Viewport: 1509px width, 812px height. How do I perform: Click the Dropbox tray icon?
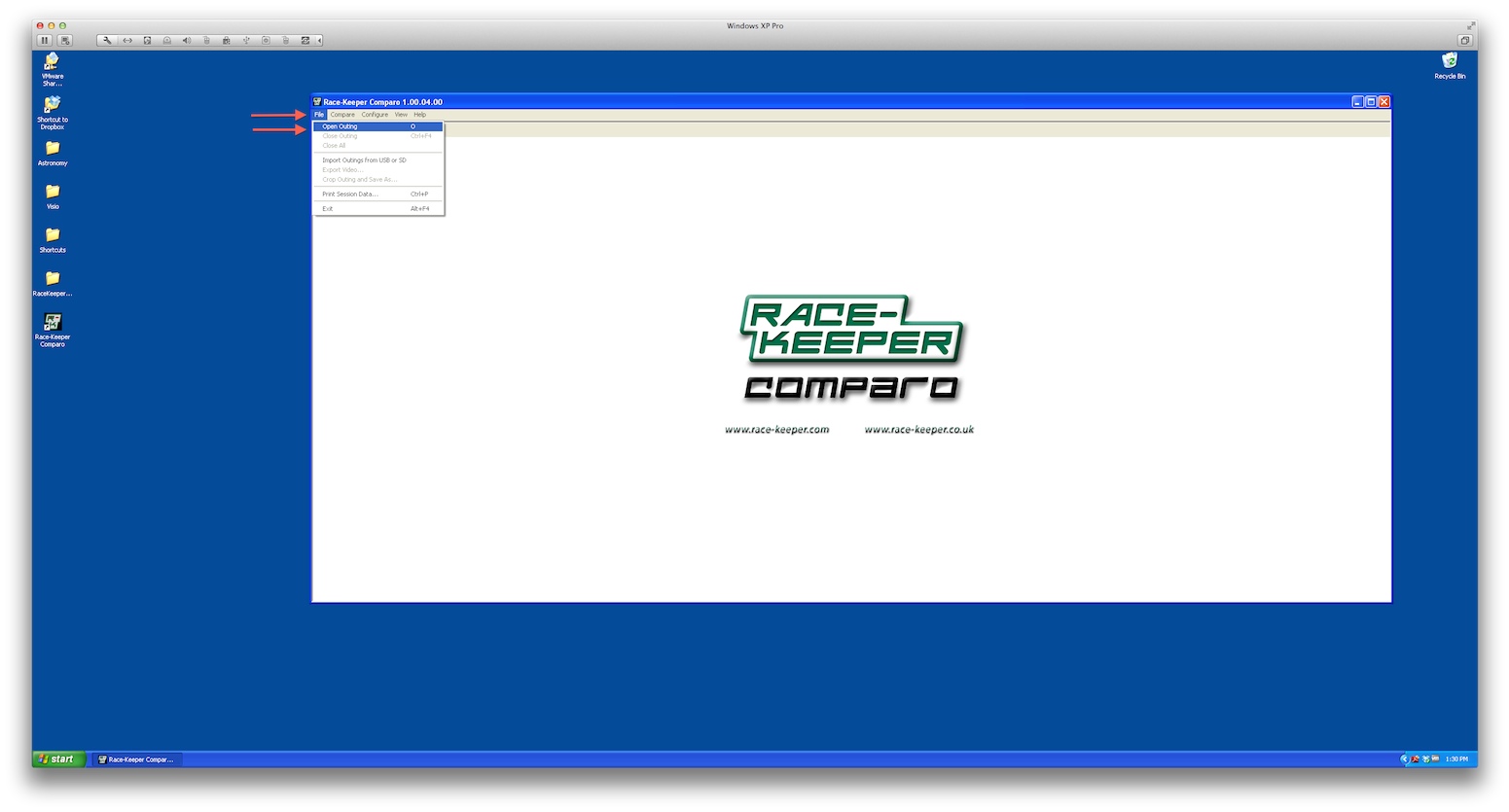(1425, 759)
